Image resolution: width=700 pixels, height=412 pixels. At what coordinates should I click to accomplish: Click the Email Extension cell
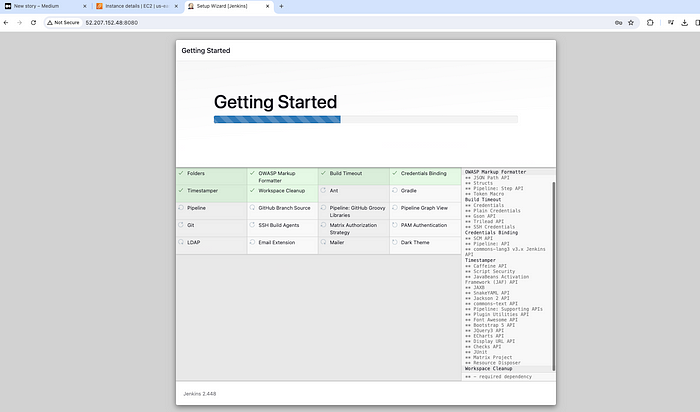(283, 246)
